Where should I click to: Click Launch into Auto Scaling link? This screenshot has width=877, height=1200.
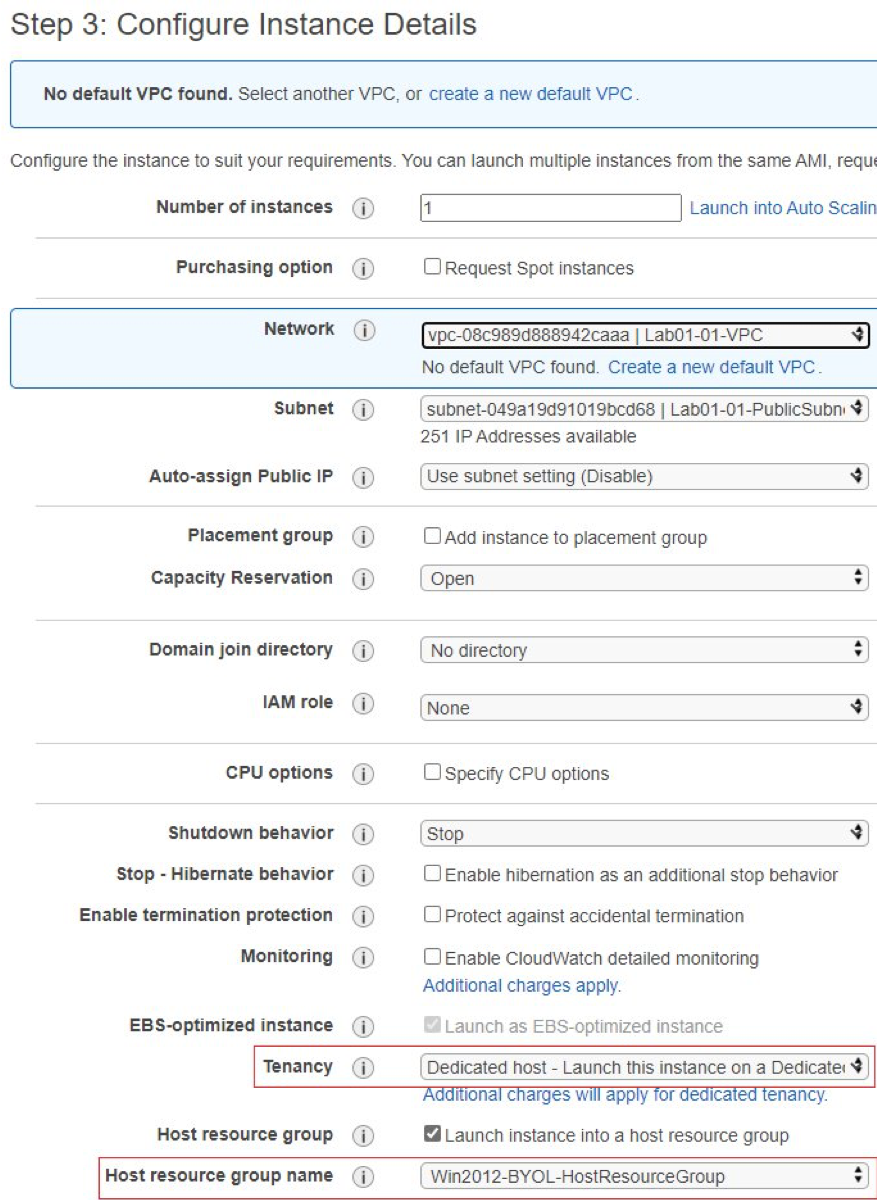coord(783,208)
